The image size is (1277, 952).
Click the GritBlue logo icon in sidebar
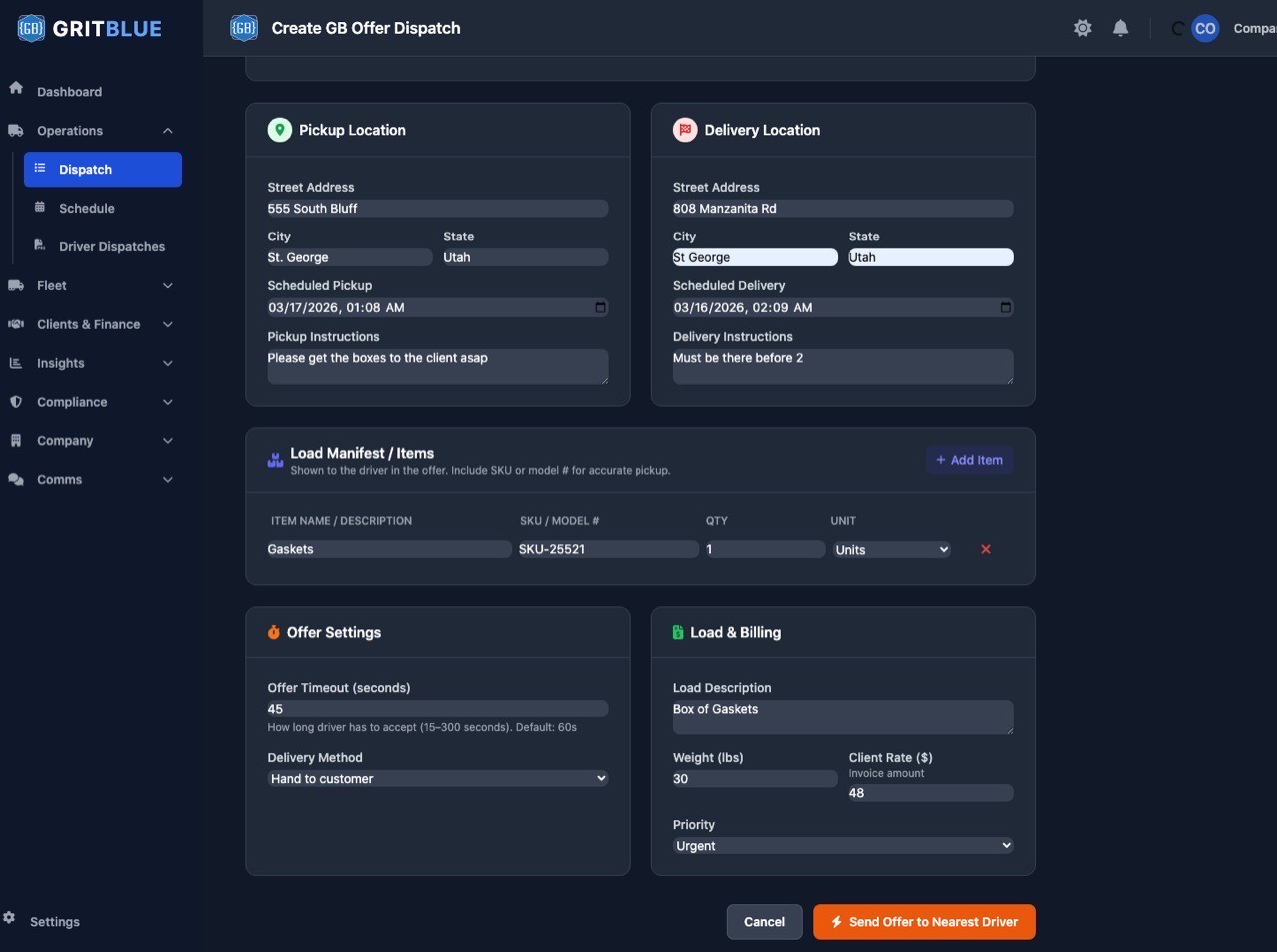[x=31, y=28]
